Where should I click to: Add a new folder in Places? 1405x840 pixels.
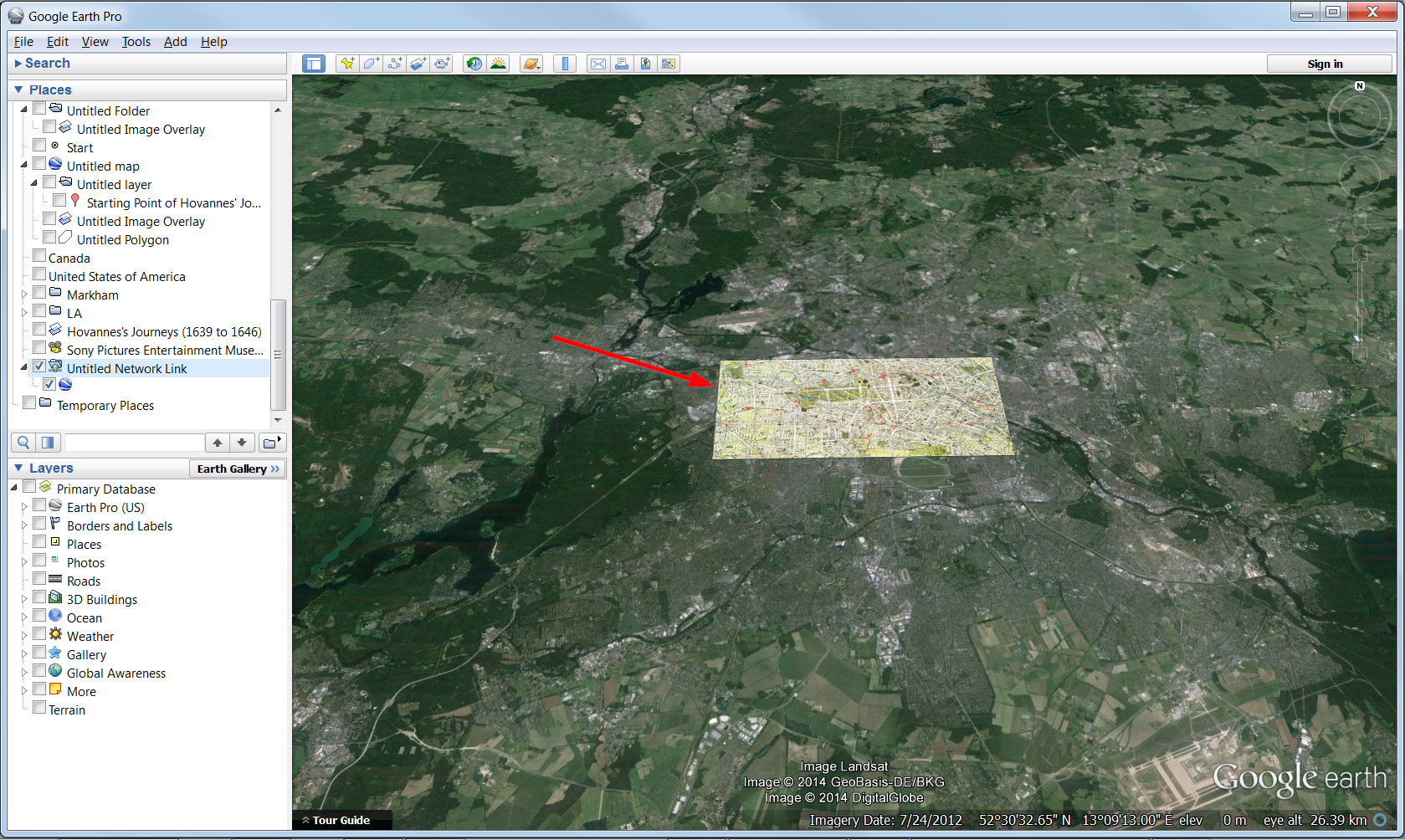271,443
